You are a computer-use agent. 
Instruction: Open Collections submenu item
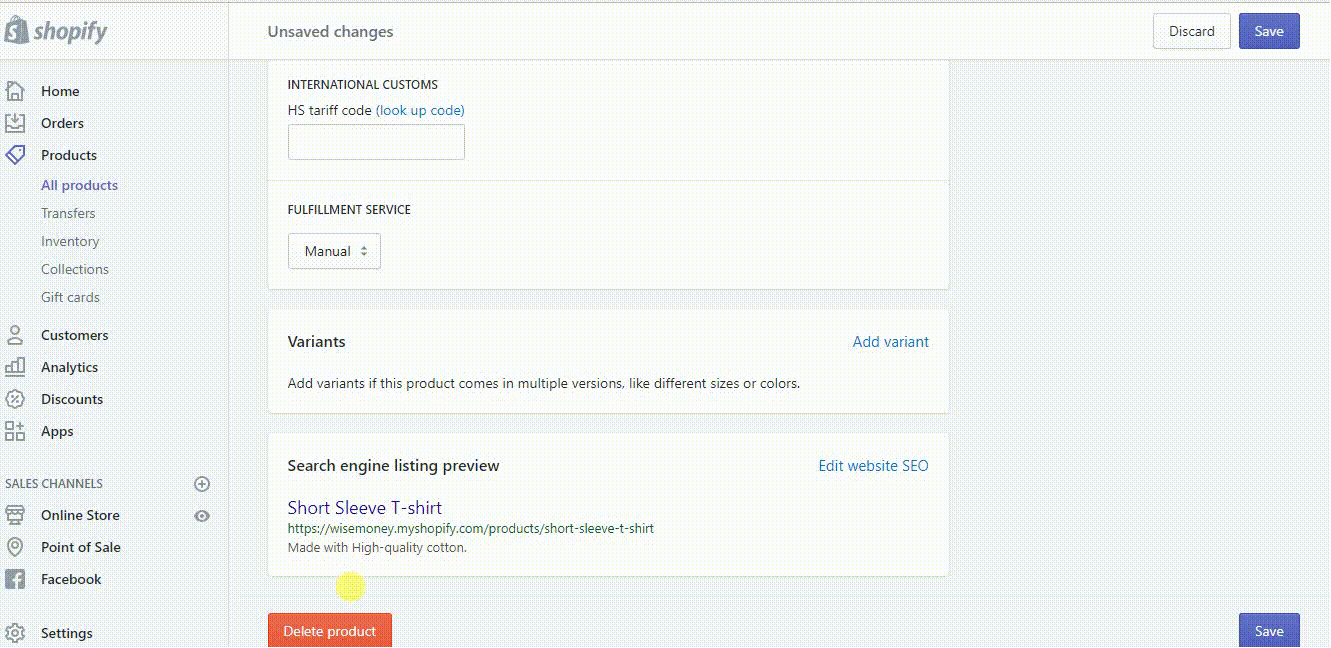(75, 269)
